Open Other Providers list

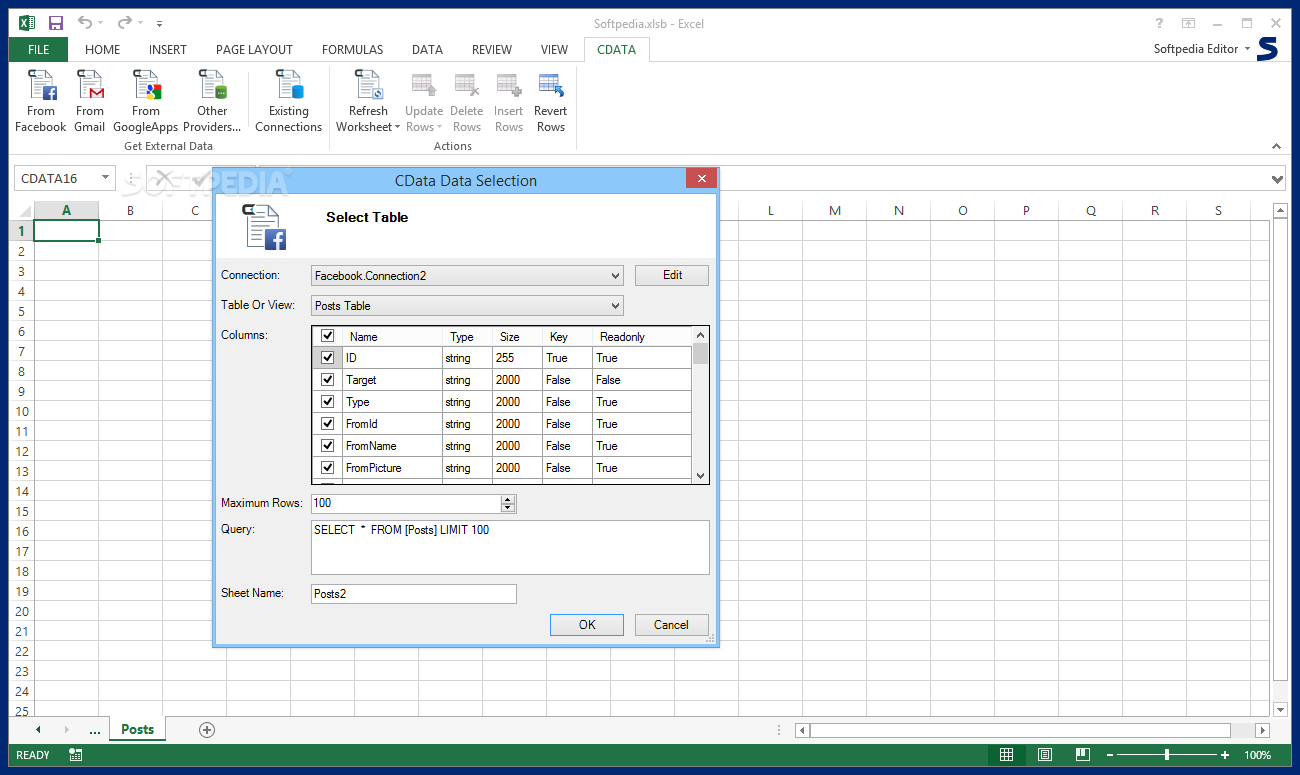coord(212,102)
